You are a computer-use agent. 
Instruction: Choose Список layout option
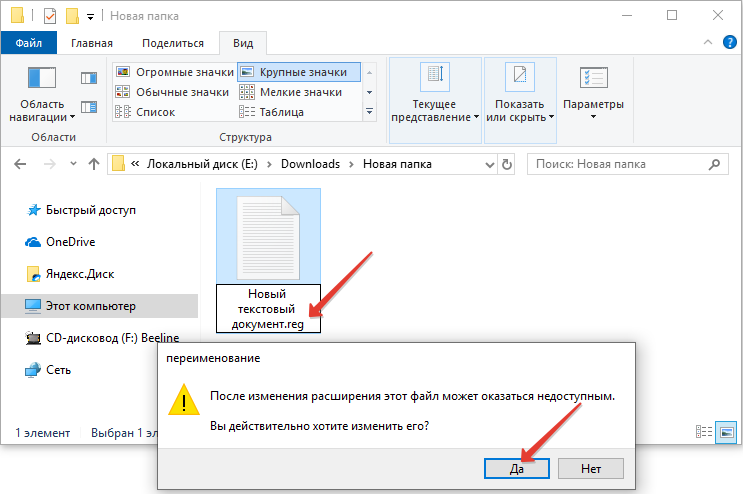click(x=145, y=112)
